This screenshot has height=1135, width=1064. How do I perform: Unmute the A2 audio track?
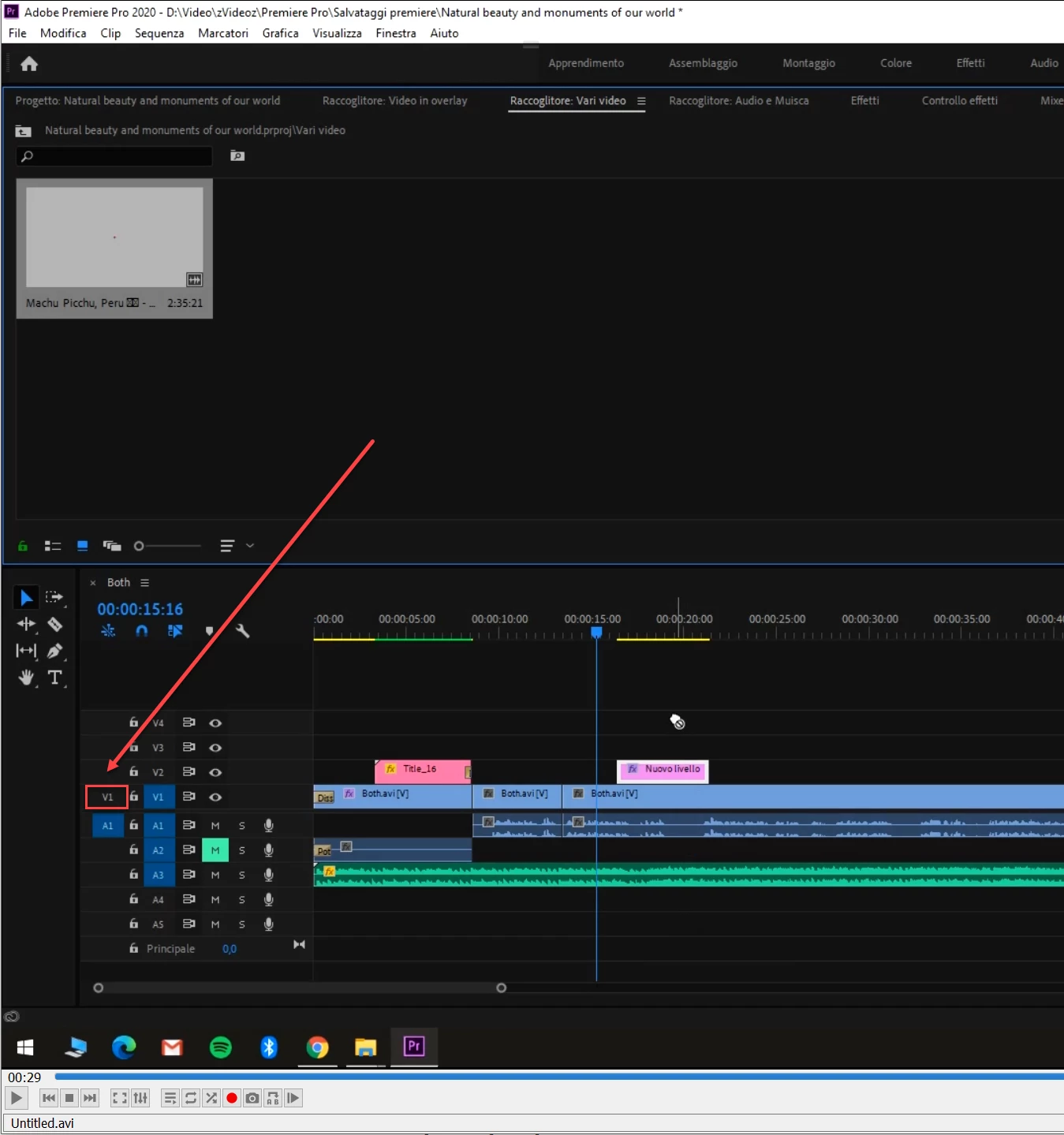pos(215,850)
